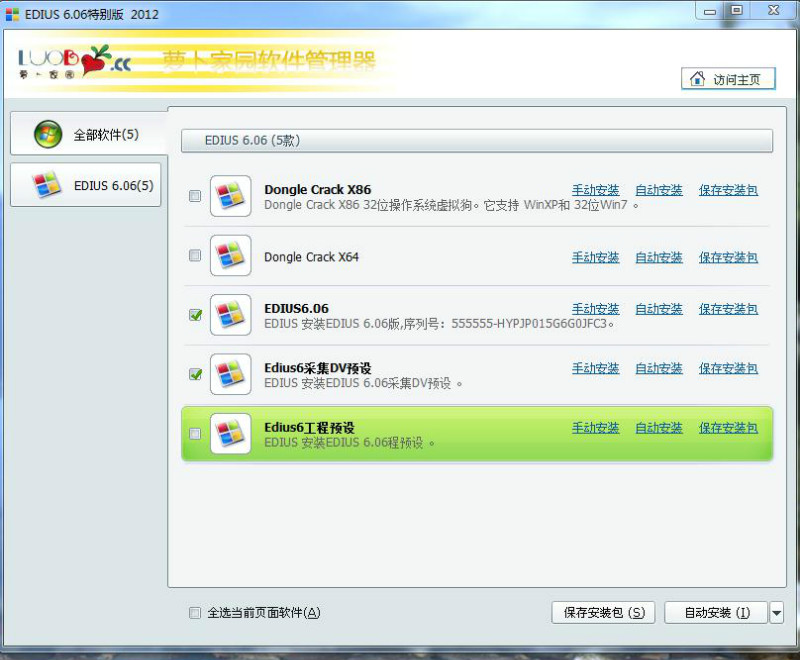Click 手动安装 link for EDIUS6.06
This screenshot has height=660, width=800.
click(595, 309)
